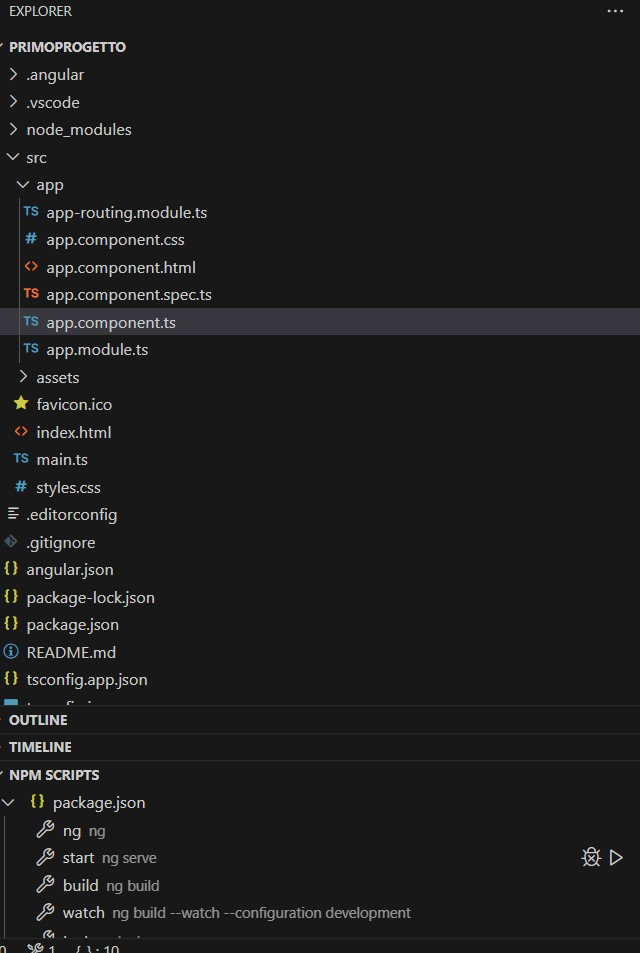Click wrench icon of watch script
The width and height of the screenshot is (640, 953).
45,912
